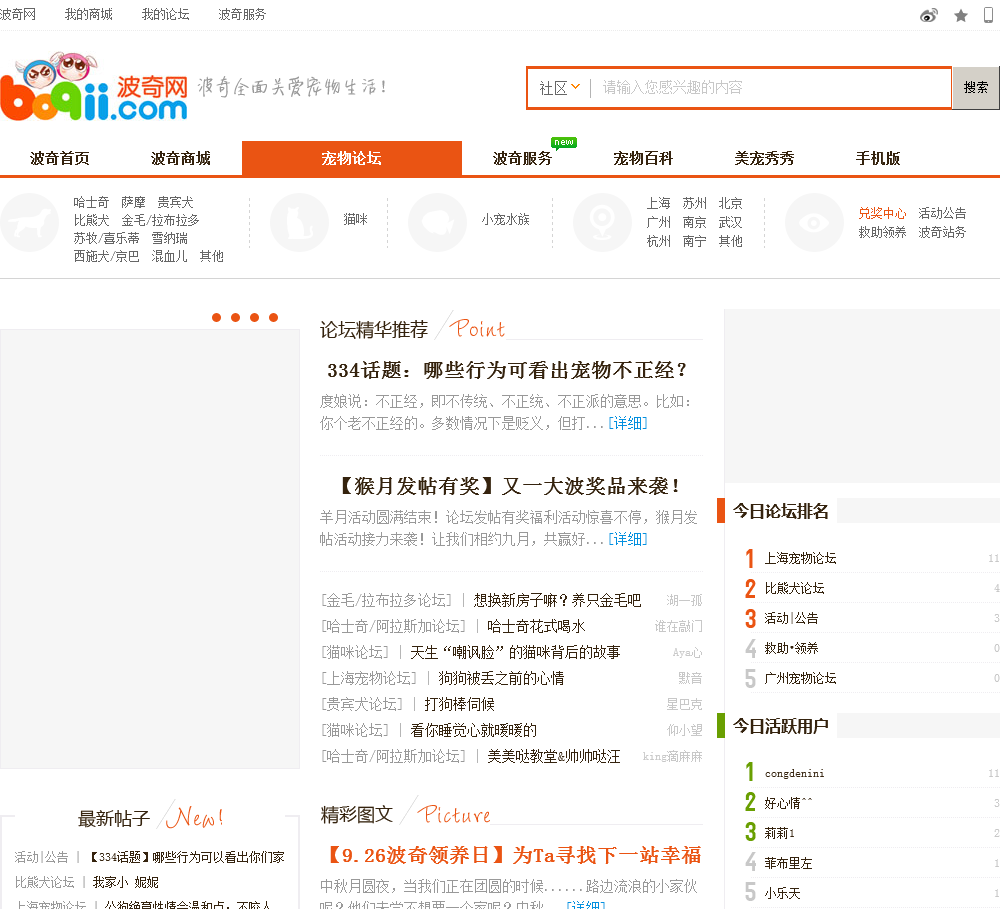The height and width of the screenshot is (909, 1000).
Task: Click the star favorite icon
Action: (960, 15)
